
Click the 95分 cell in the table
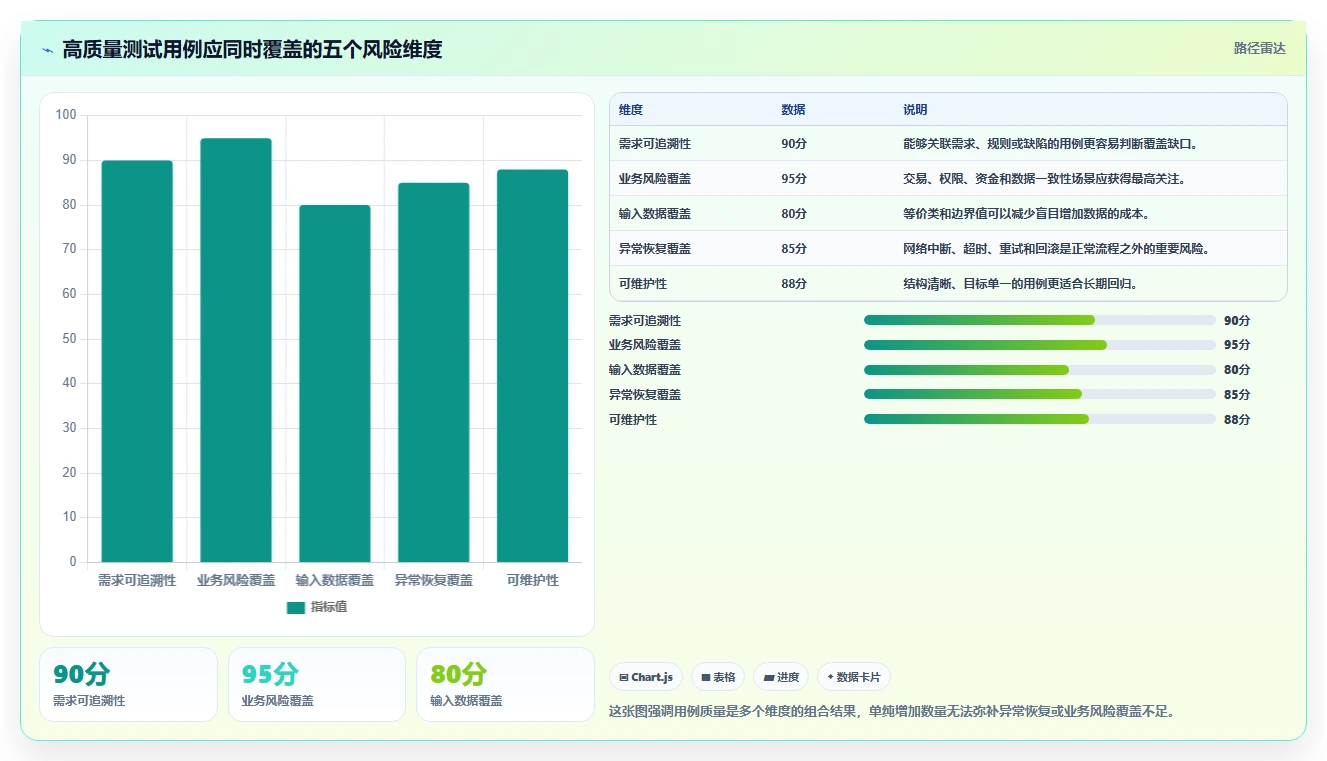click(x=794, y=179)
